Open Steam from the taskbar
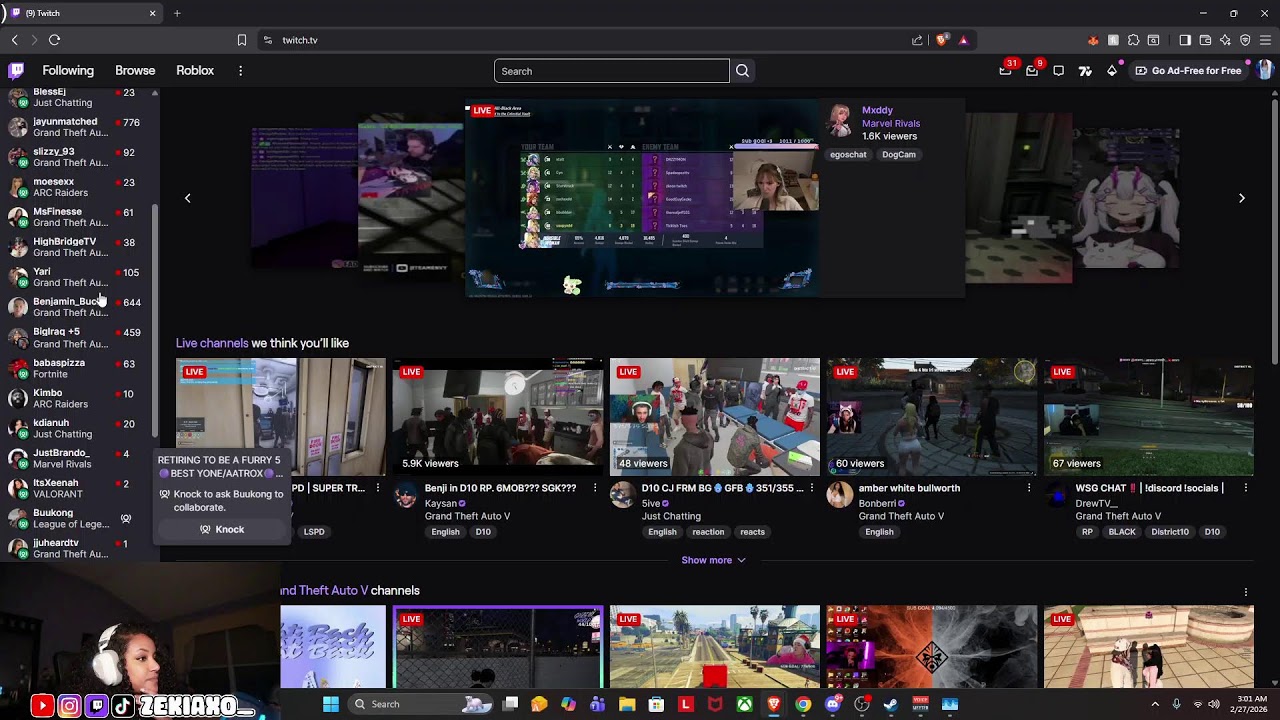This screenshot has width=1280, height=720. [891, 704]
